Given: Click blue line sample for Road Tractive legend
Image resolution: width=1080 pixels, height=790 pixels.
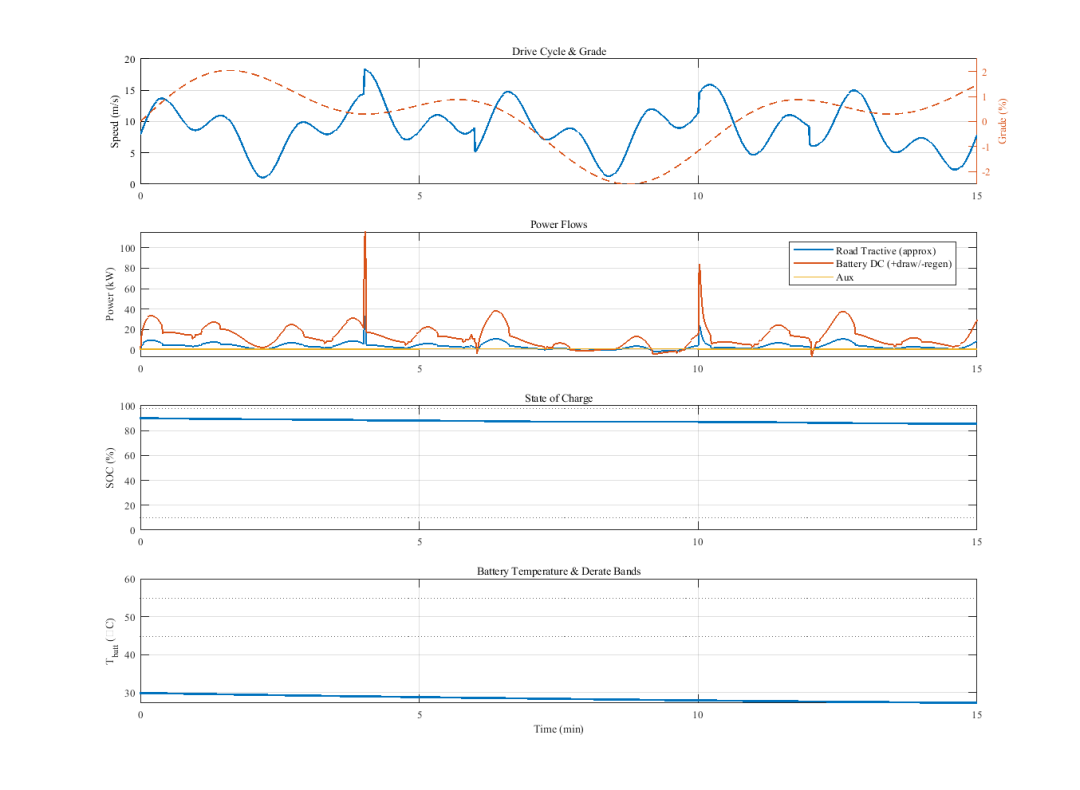Looking at the screenshot, I should click(x=813, y=250).
